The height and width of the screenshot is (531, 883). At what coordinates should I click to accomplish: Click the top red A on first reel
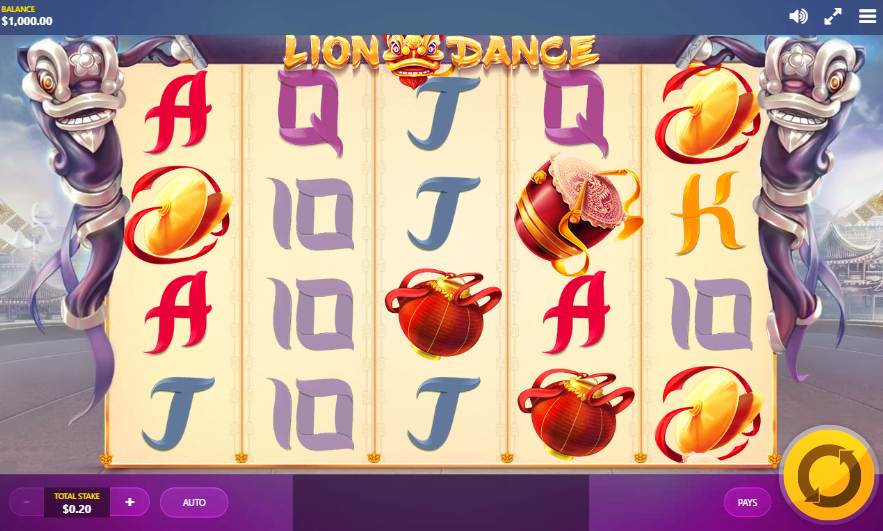177,112
